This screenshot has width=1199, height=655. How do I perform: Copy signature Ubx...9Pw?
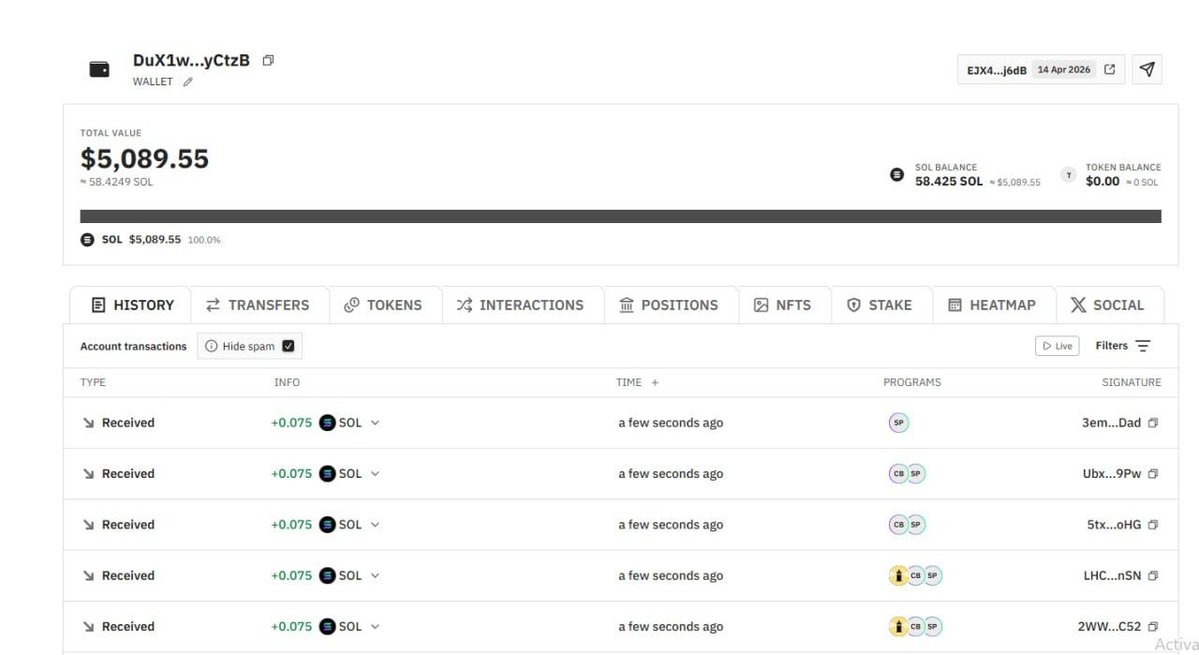(1153, 474)
